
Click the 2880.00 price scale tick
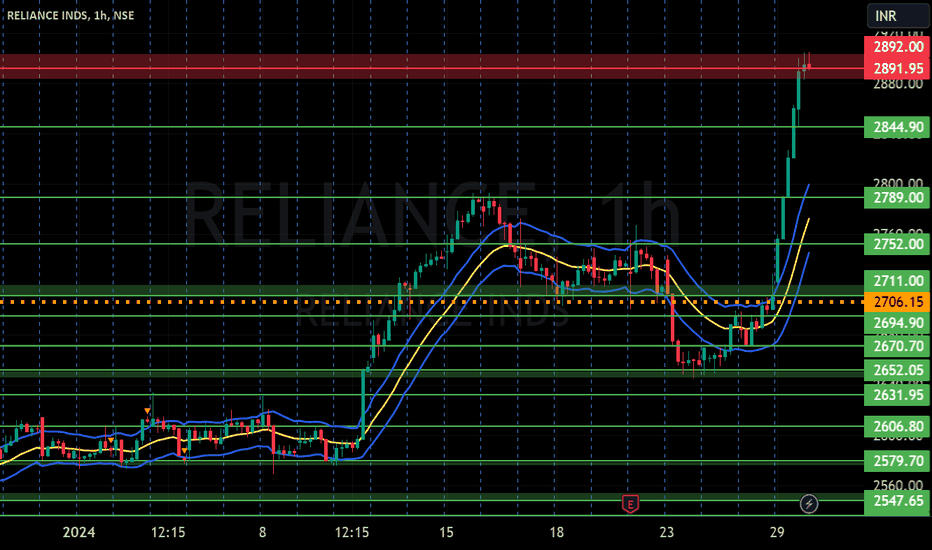point(898,84)
